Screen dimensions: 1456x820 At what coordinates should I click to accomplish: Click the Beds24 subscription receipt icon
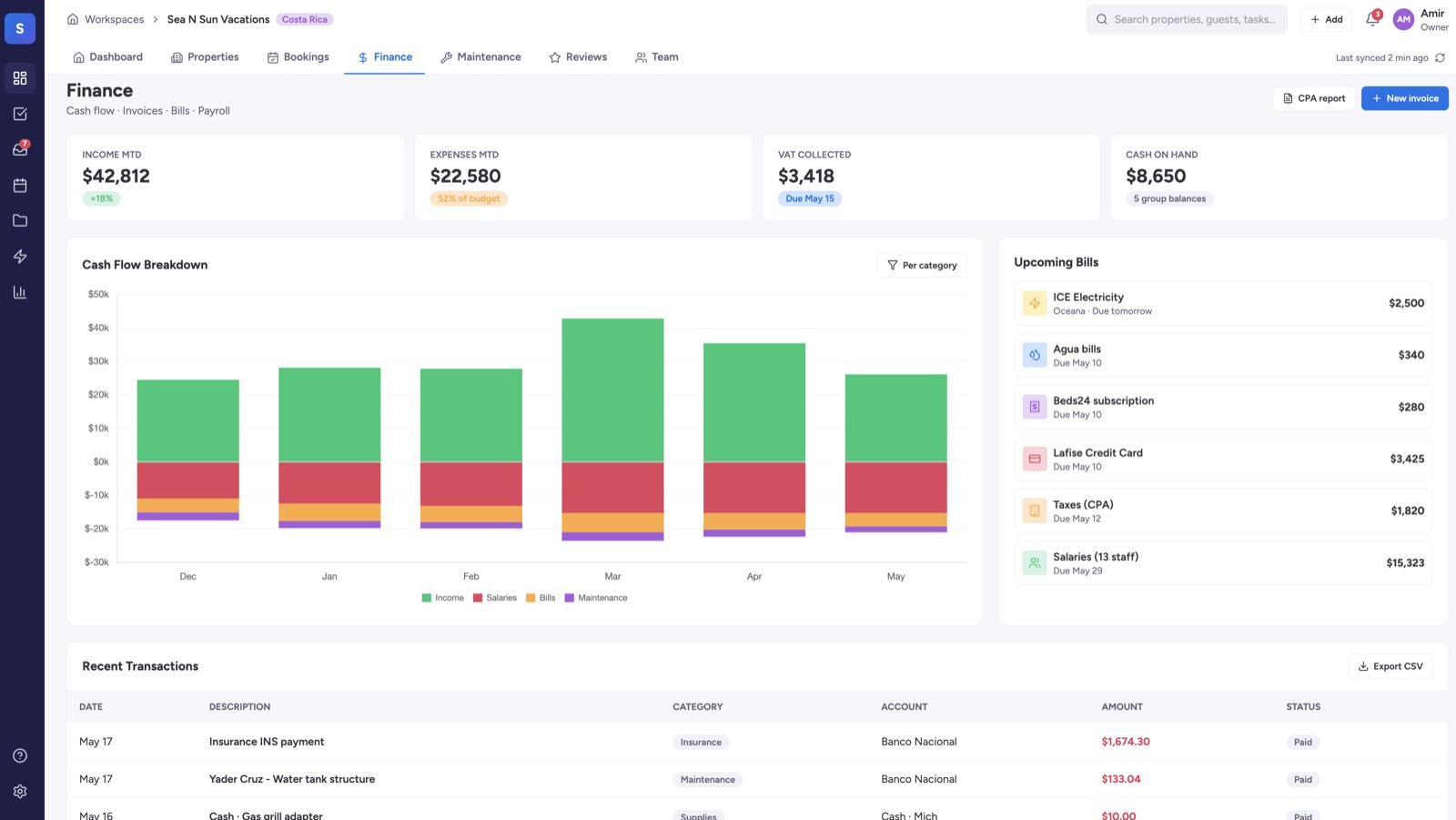pyautogui.click(x=1035, y=407)
